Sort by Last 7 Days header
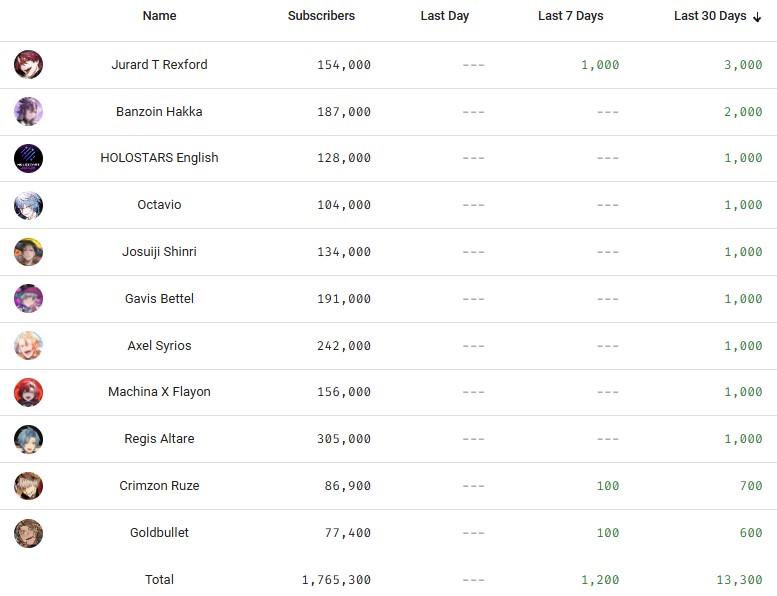 tap(570, 16)
